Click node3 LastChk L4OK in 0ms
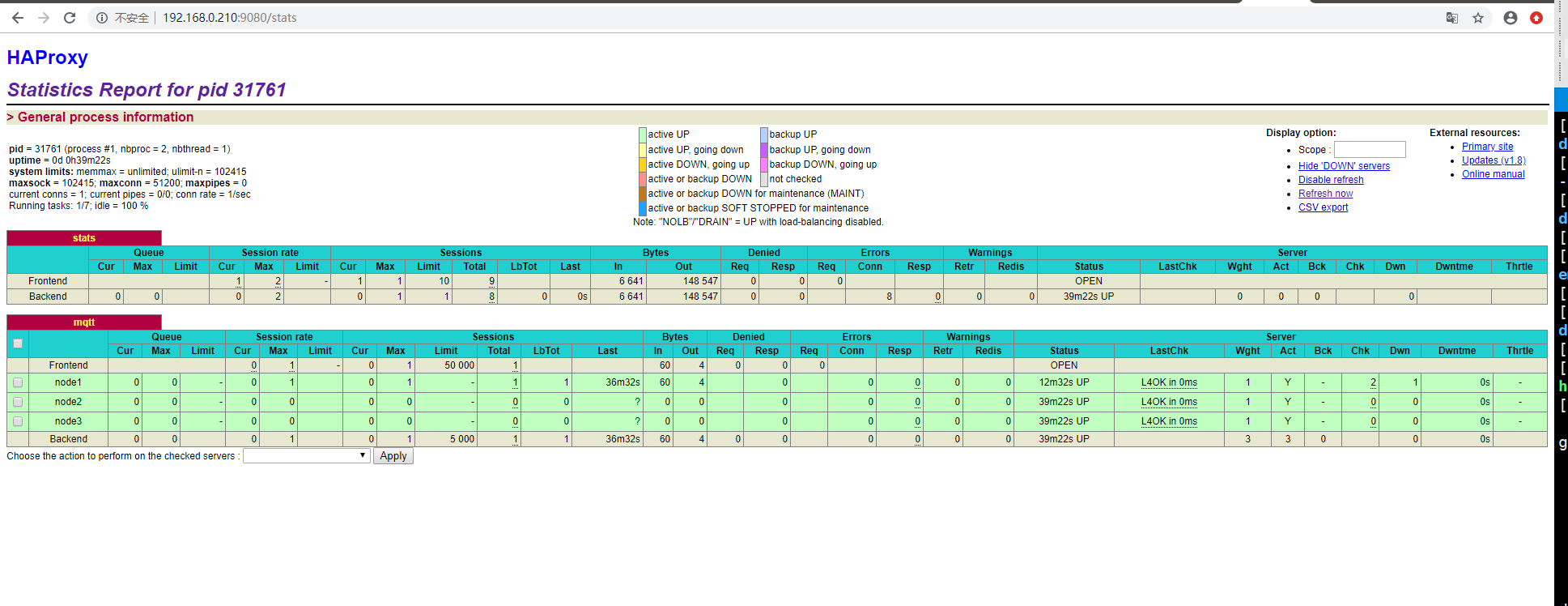The width and height of the screenshot is (1568, 606). point(1169,421)
